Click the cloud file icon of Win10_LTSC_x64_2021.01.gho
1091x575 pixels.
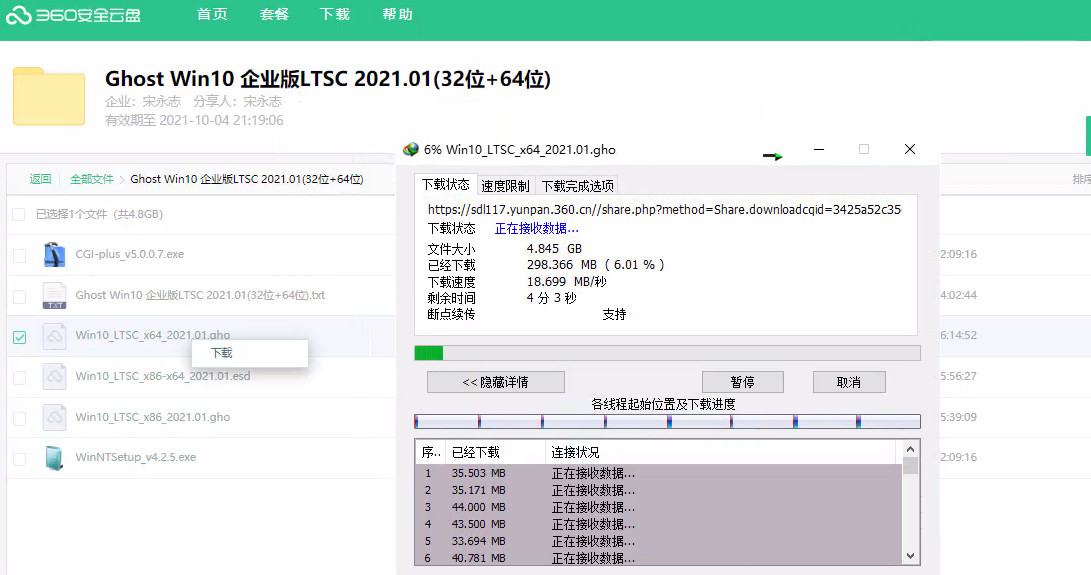[54, 336]
